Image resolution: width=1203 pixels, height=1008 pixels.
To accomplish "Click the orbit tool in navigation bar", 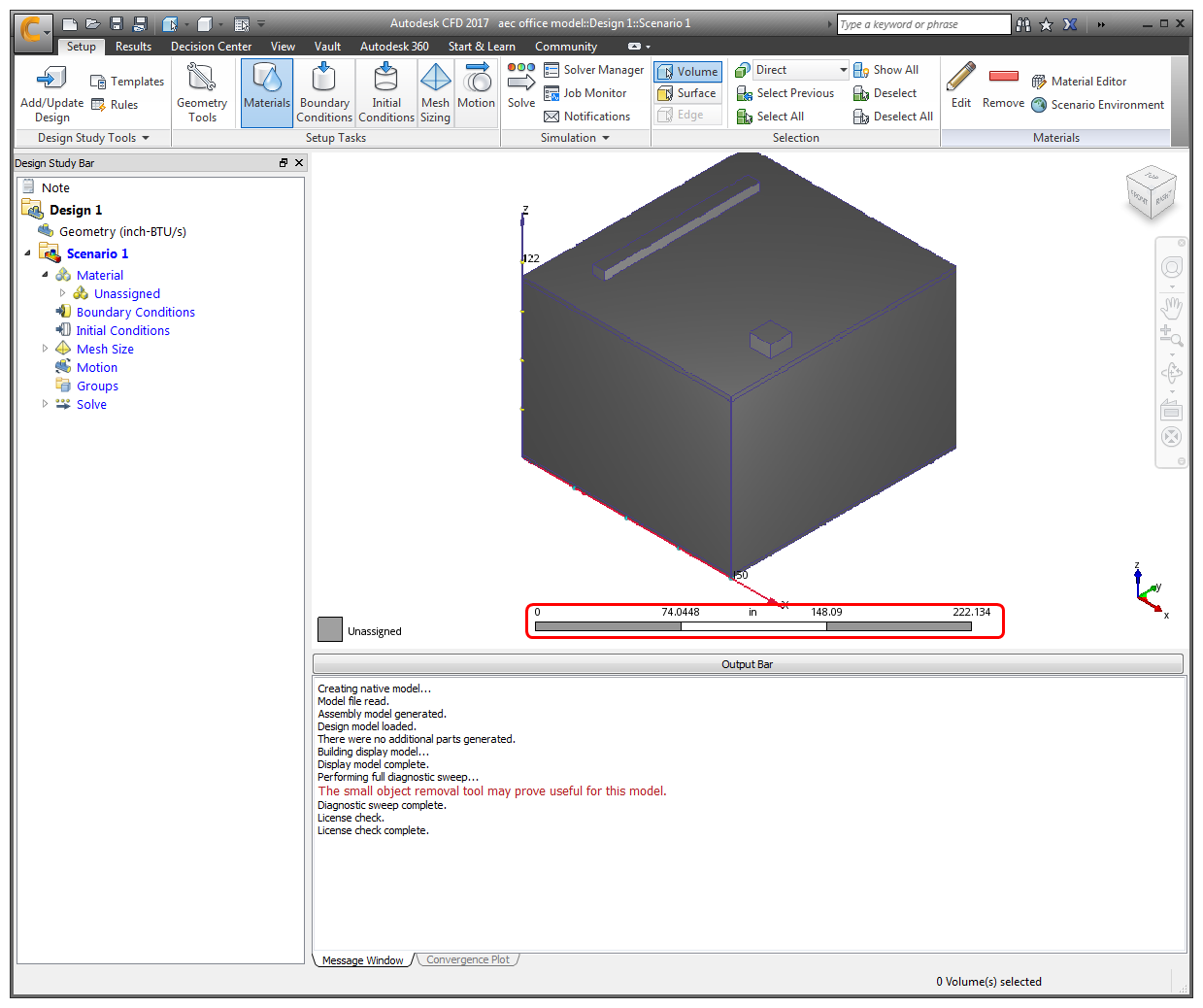I will 1172,373.
